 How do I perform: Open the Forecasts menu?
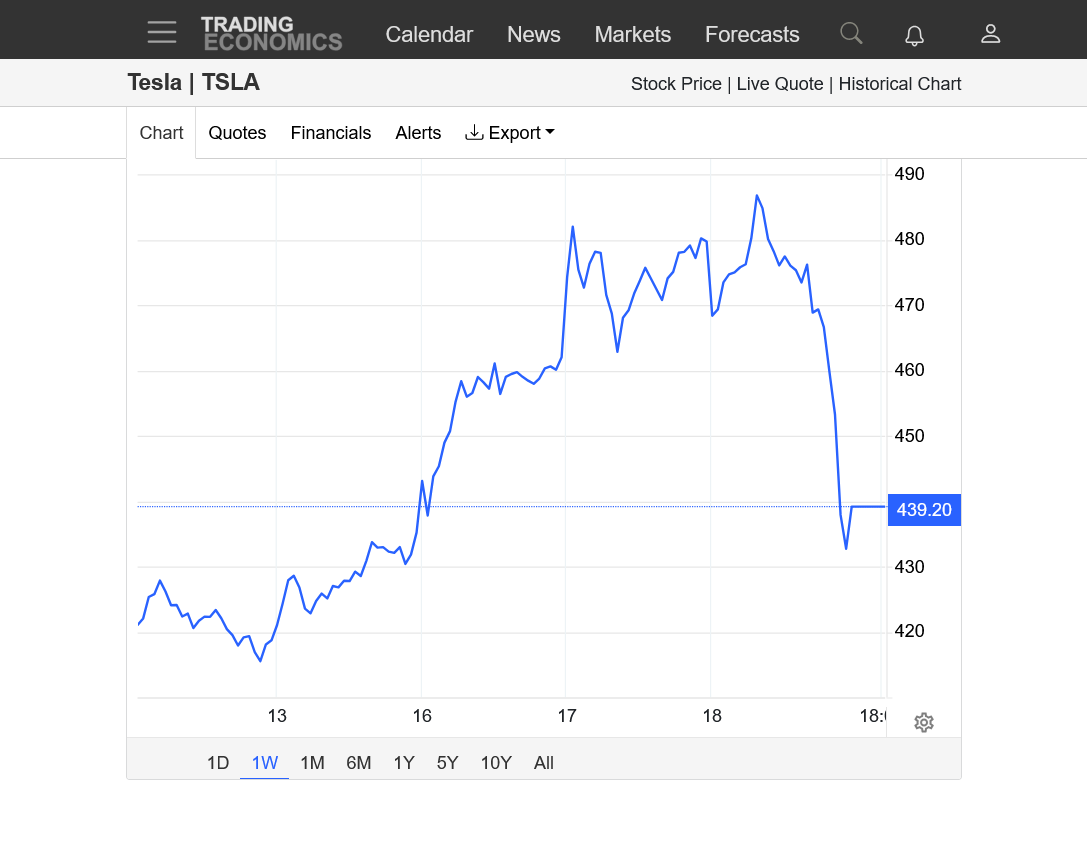(752, 35)
